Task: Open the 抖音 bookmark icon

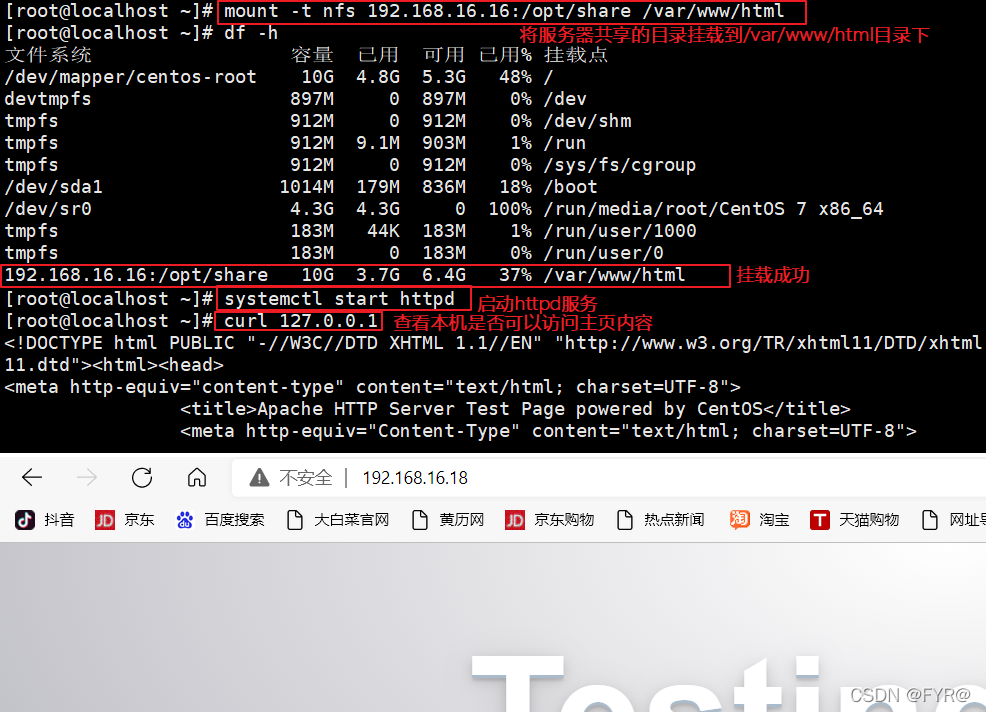Action: pos(25,520)
